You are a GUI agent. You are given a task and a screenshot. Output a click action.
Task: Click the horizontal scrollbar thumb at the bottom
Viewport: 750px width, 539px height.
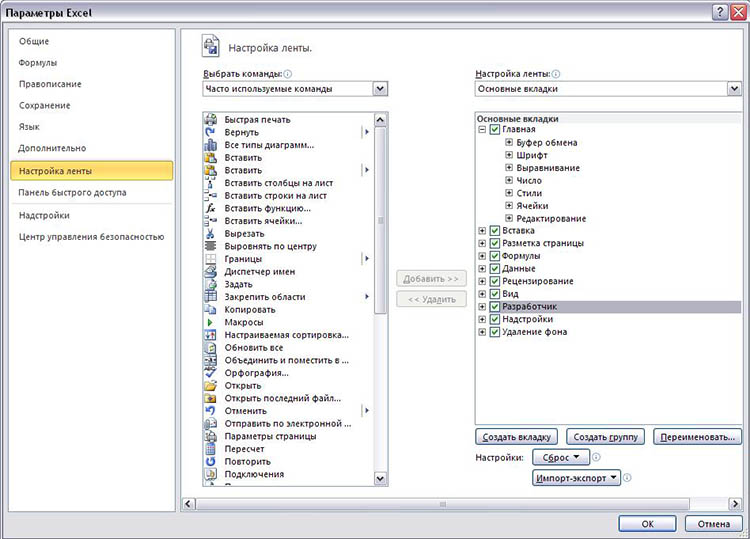[442, 504]
